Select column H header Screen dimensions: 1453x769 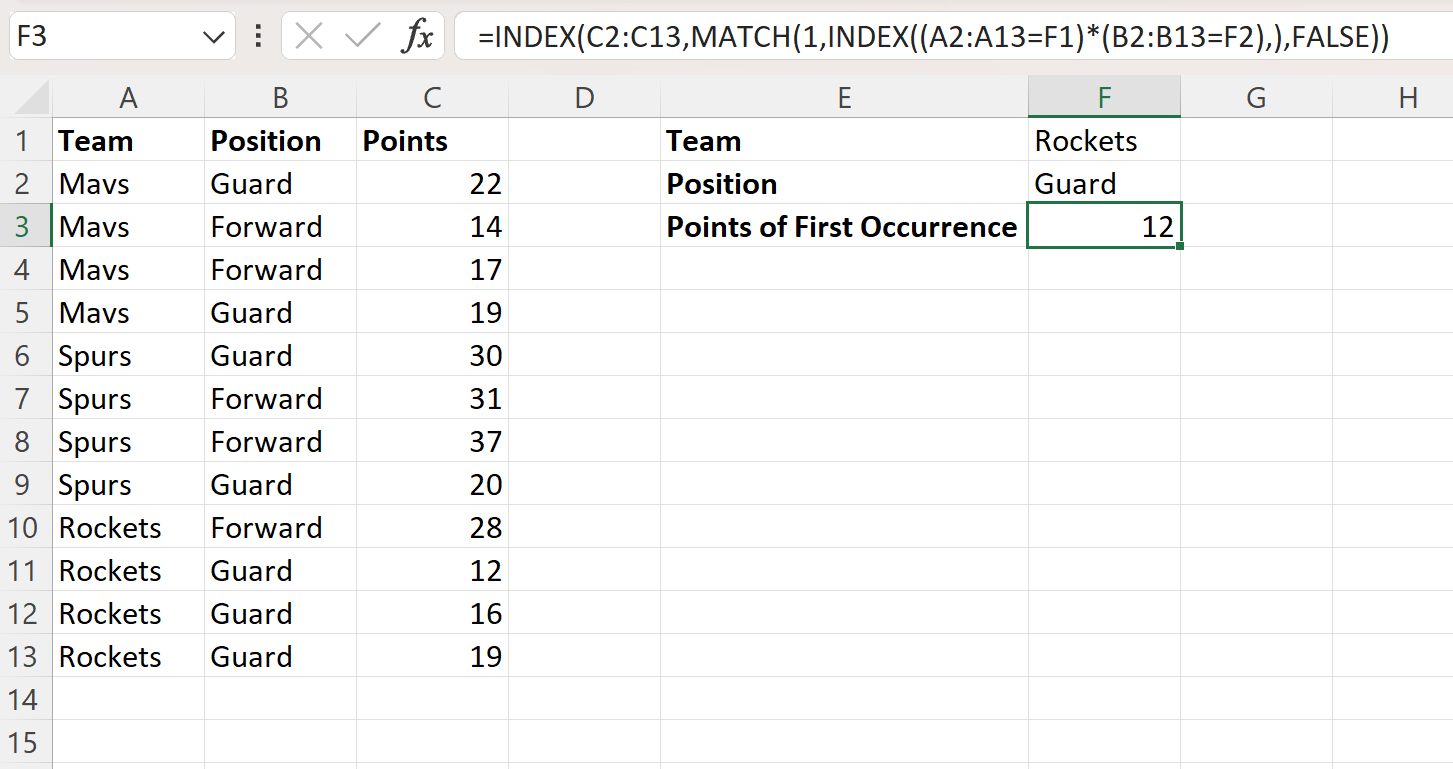[x=1408, y=97]
